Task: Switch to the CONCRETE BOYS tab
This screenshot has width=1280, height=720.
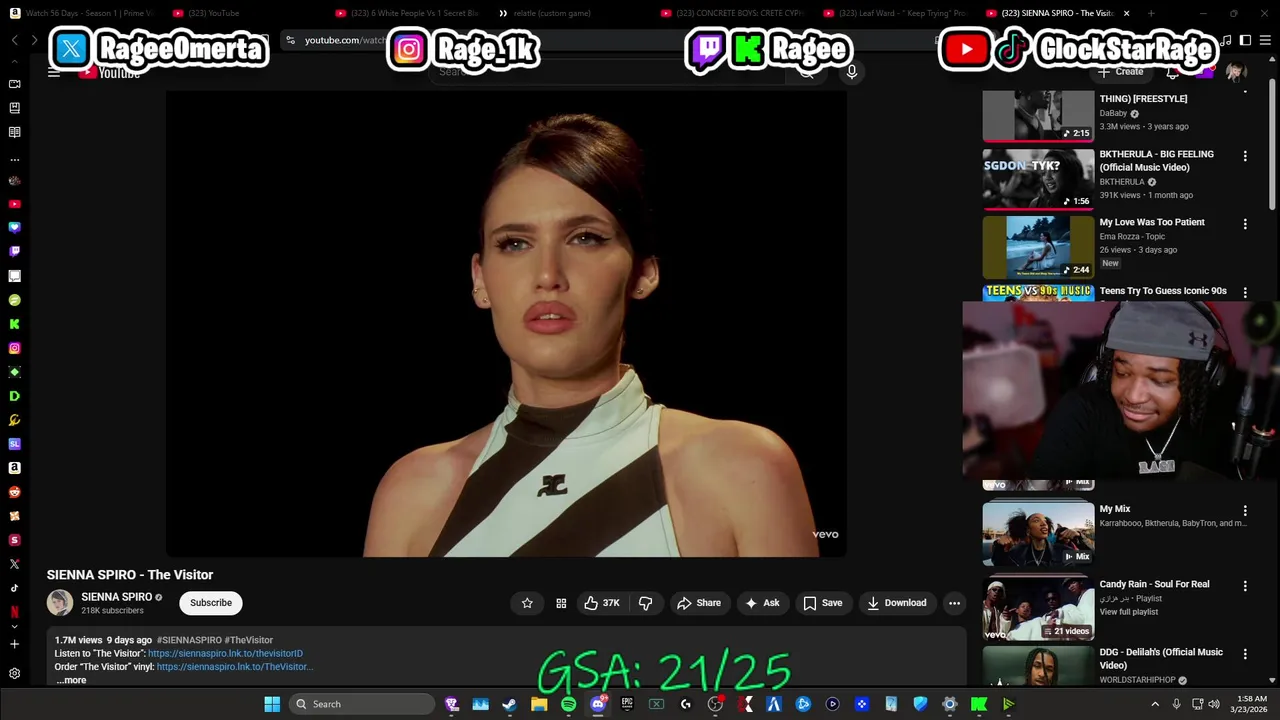Action: 735,13
